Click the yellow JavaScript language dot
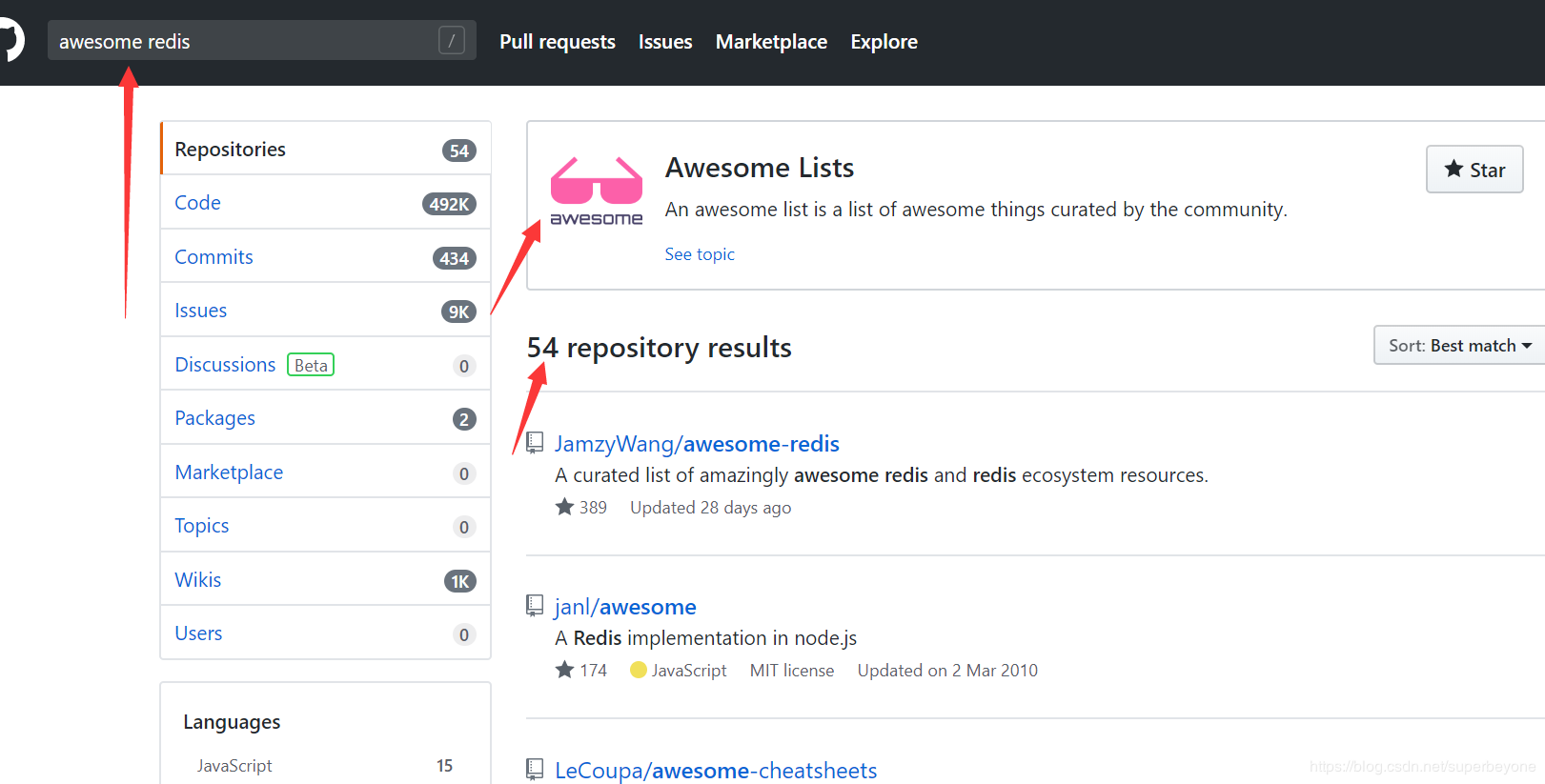Image resolution: width=1545 pixels, height=784 pixels. (x=639, y=670)
